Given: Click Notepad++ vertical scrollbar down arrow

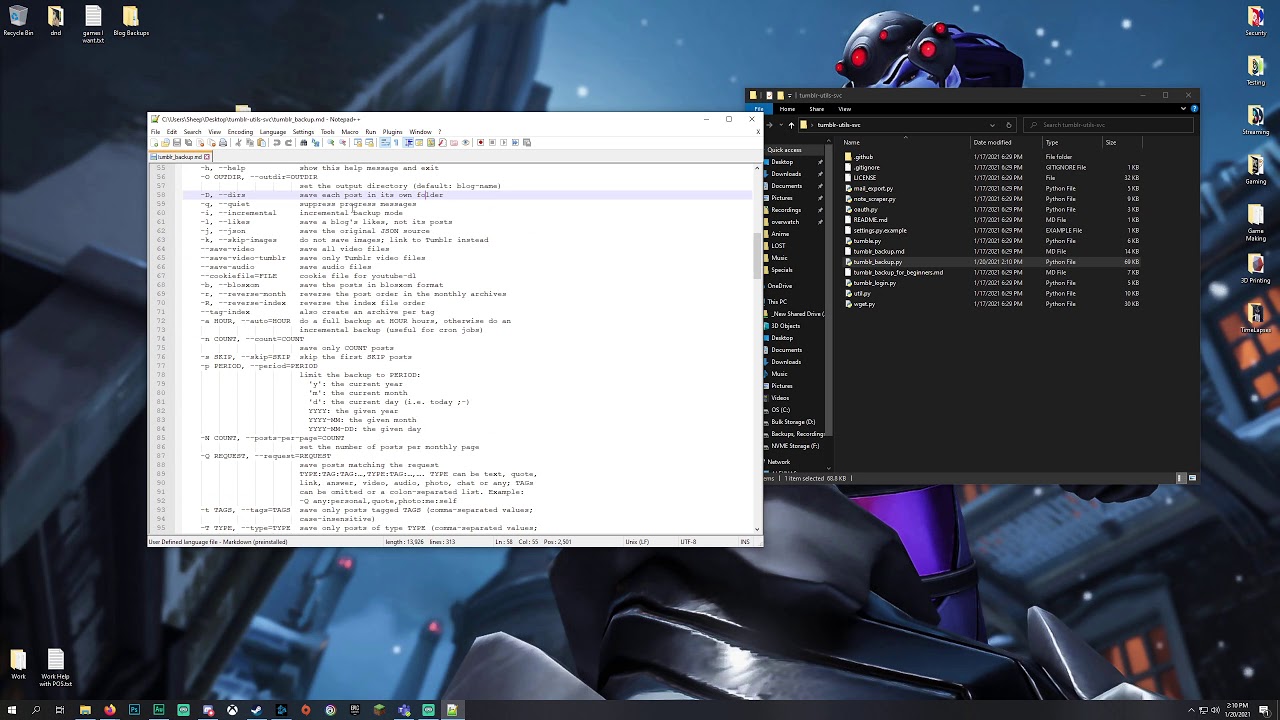Looking at the screenshot, I should (757, 529).
